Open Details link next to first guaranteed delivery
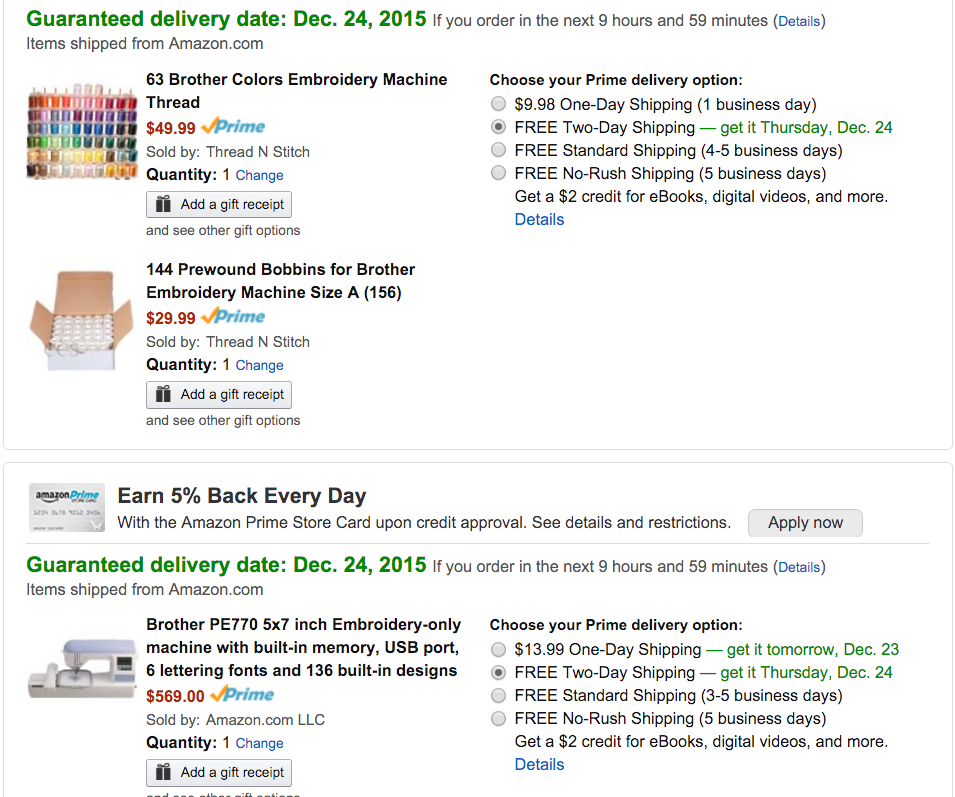Viewport: 955px width, 797px height. [799, 21]
